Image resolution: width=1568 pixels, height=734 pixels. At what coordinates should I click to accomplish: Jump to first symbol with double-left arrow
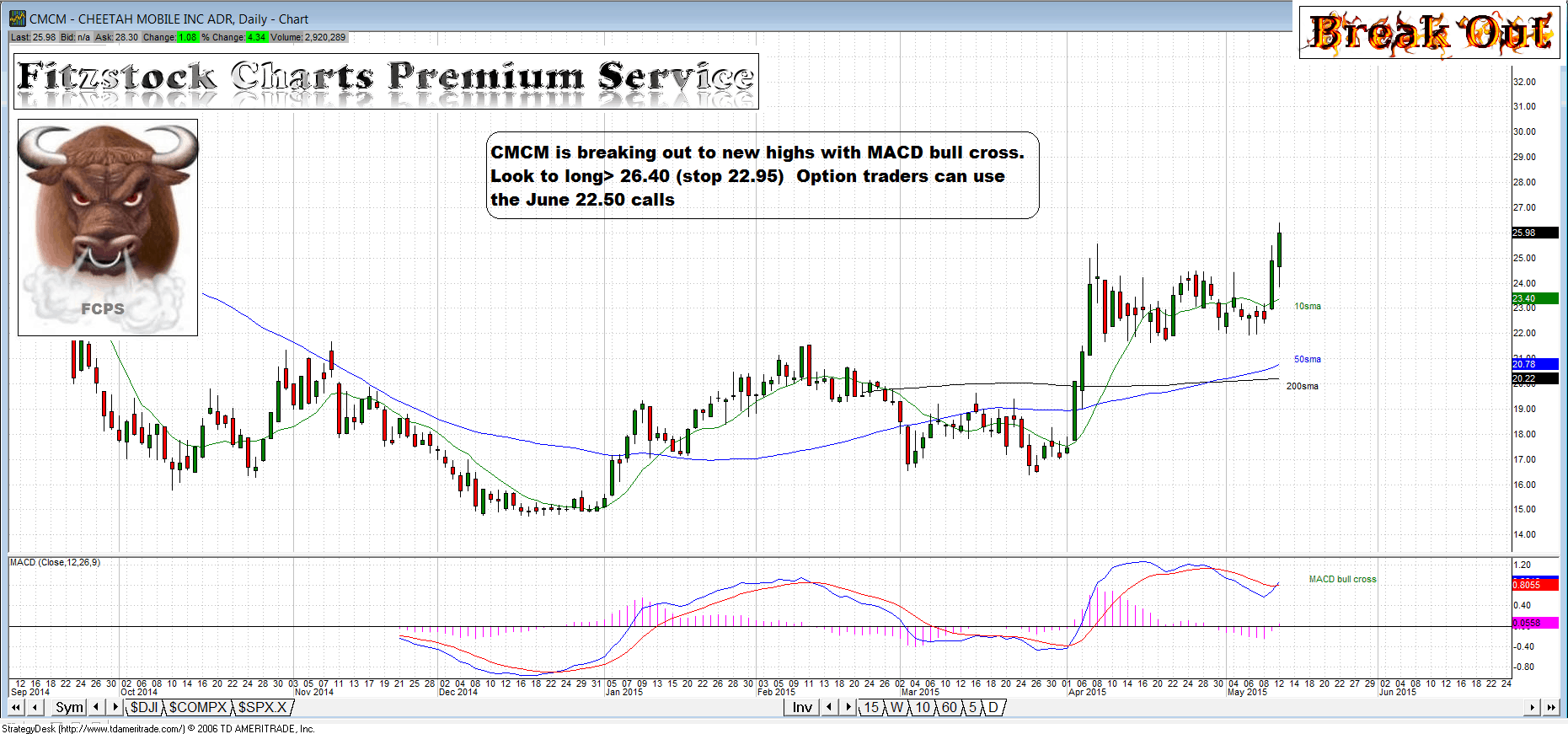pyautogui.click(x=16, y=708)
